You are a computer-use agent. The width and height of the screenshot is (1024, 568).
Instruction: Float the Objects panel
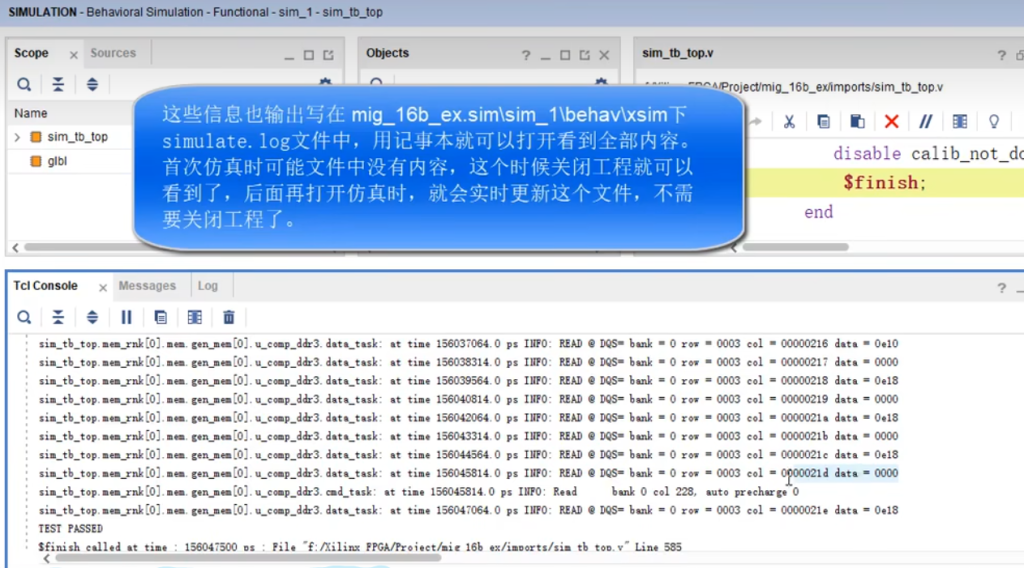click(x=584, y=55)
